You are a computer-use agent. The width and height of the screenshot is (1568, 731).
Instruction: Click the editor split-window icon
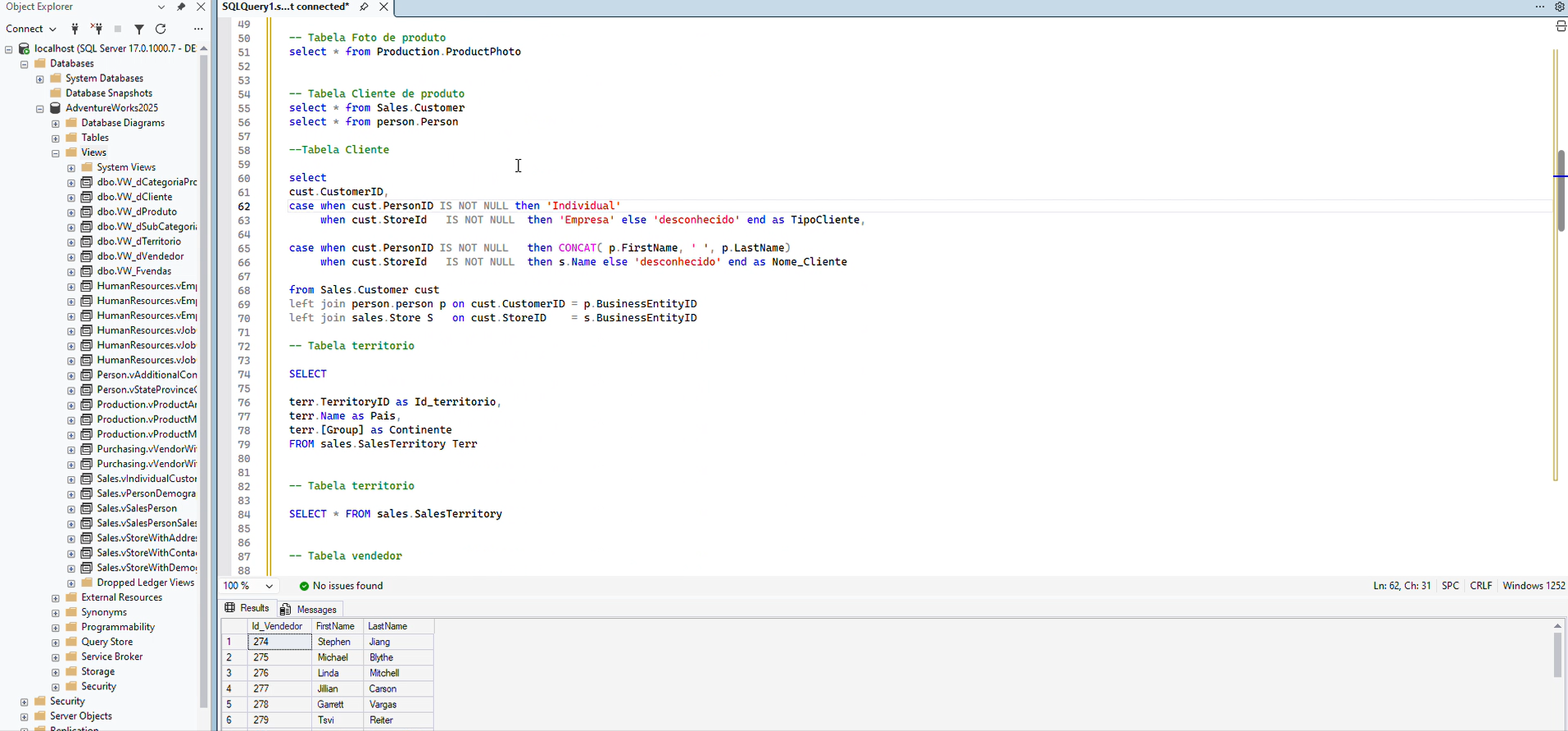tap(1561, 26)
